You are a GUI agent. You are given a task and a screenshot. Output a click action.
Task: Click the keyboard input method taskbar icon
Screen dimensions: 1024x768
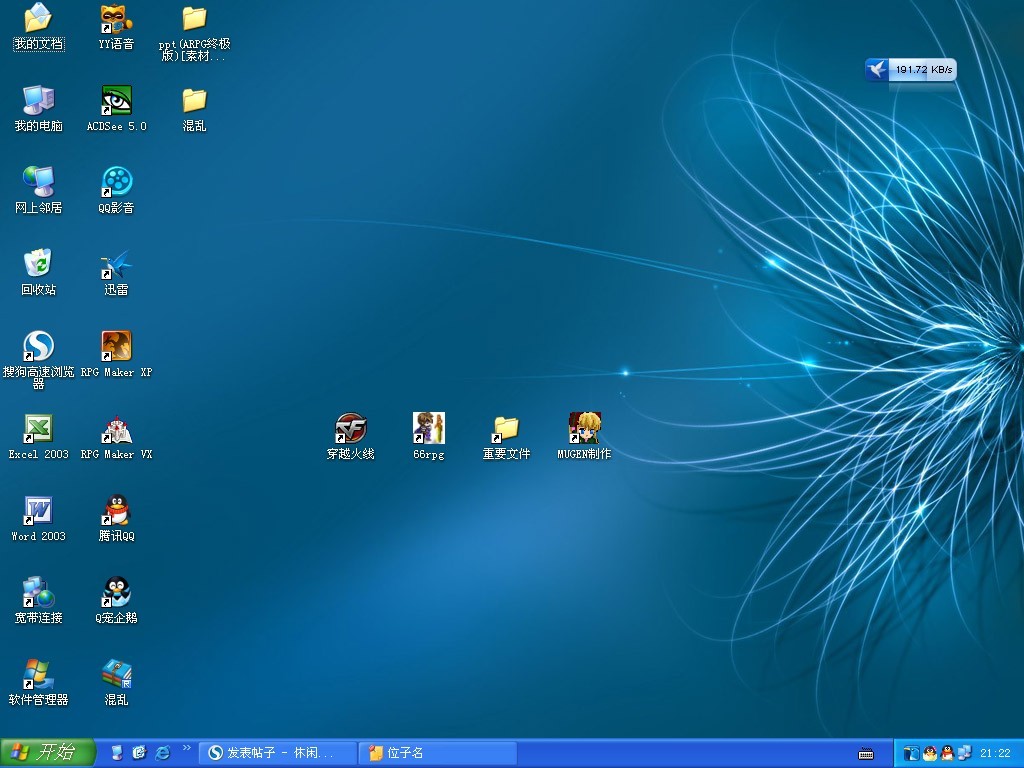click(866, 754)
